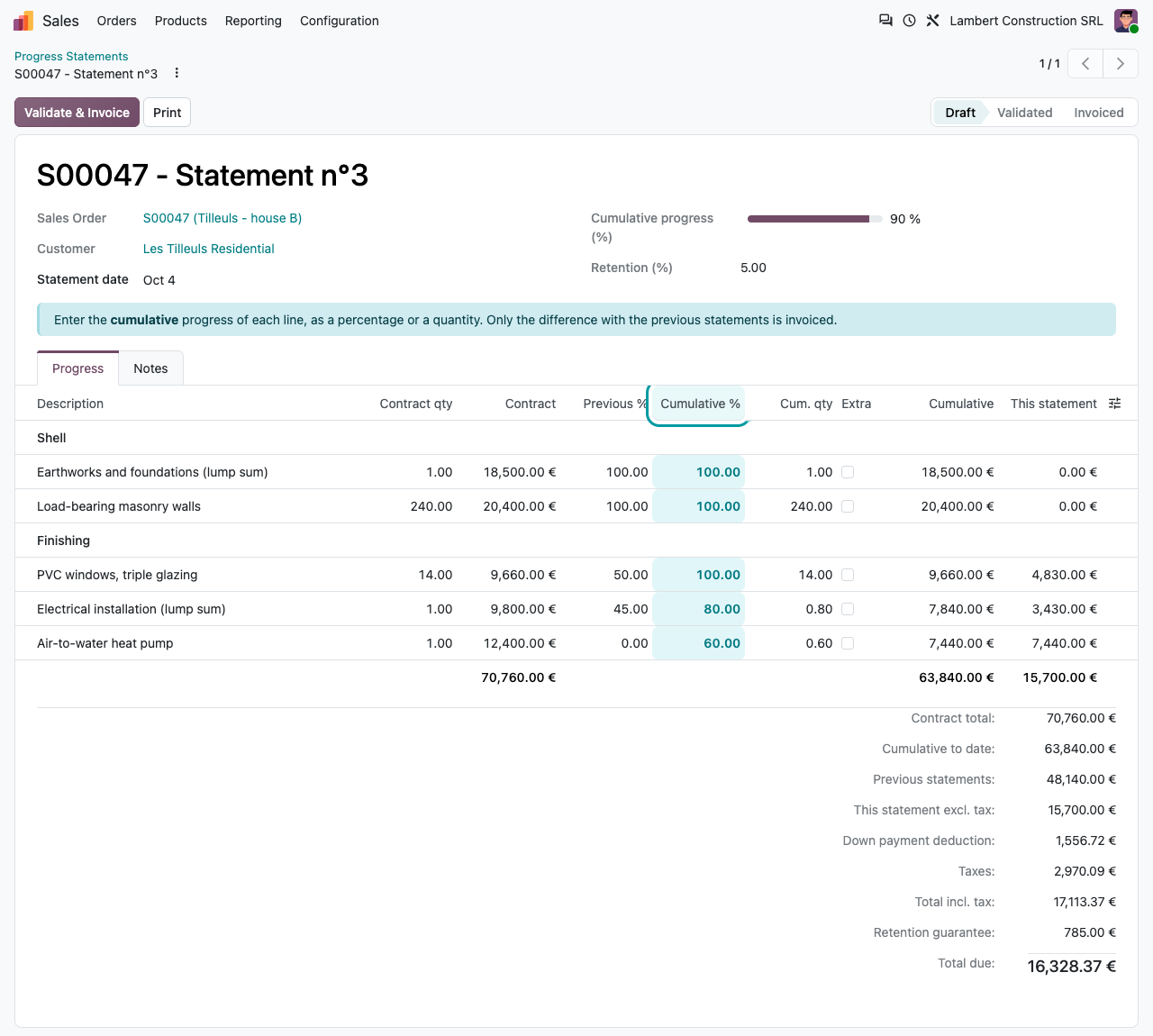Switch to the Notes tab
Image resolution: width=1153 pixels, height=1036 pixels.
(x=150, y=368)
